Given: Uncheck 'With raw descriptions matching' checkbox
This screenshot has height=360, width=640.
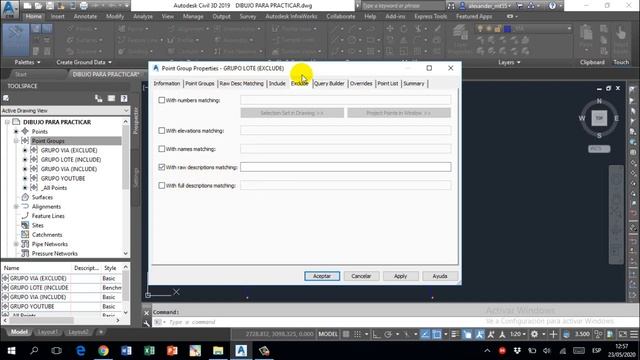Looking at the screenshot, I should tap(162, 167).
